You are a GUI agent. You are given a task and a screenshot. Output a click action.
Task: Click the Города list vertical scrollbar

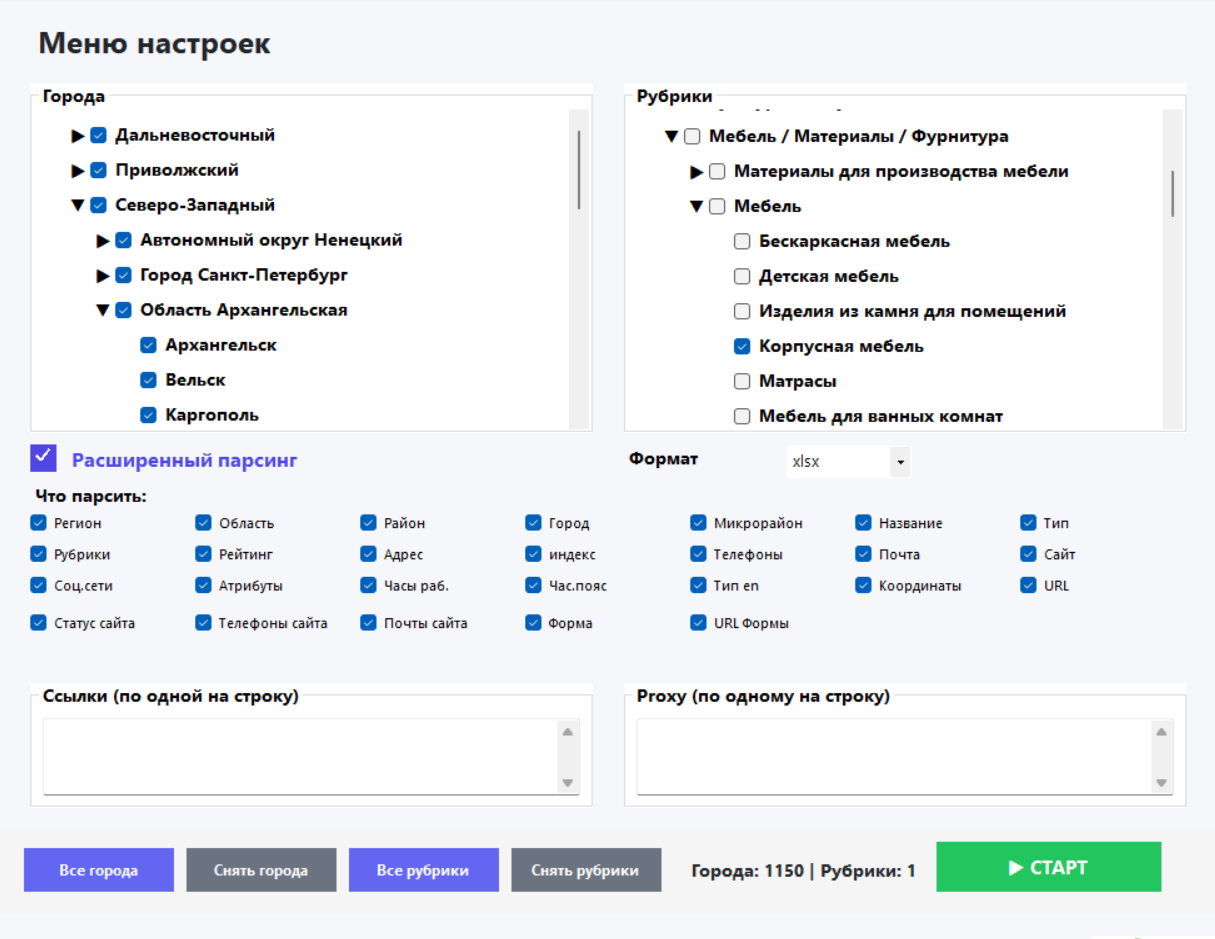point(579,170)
